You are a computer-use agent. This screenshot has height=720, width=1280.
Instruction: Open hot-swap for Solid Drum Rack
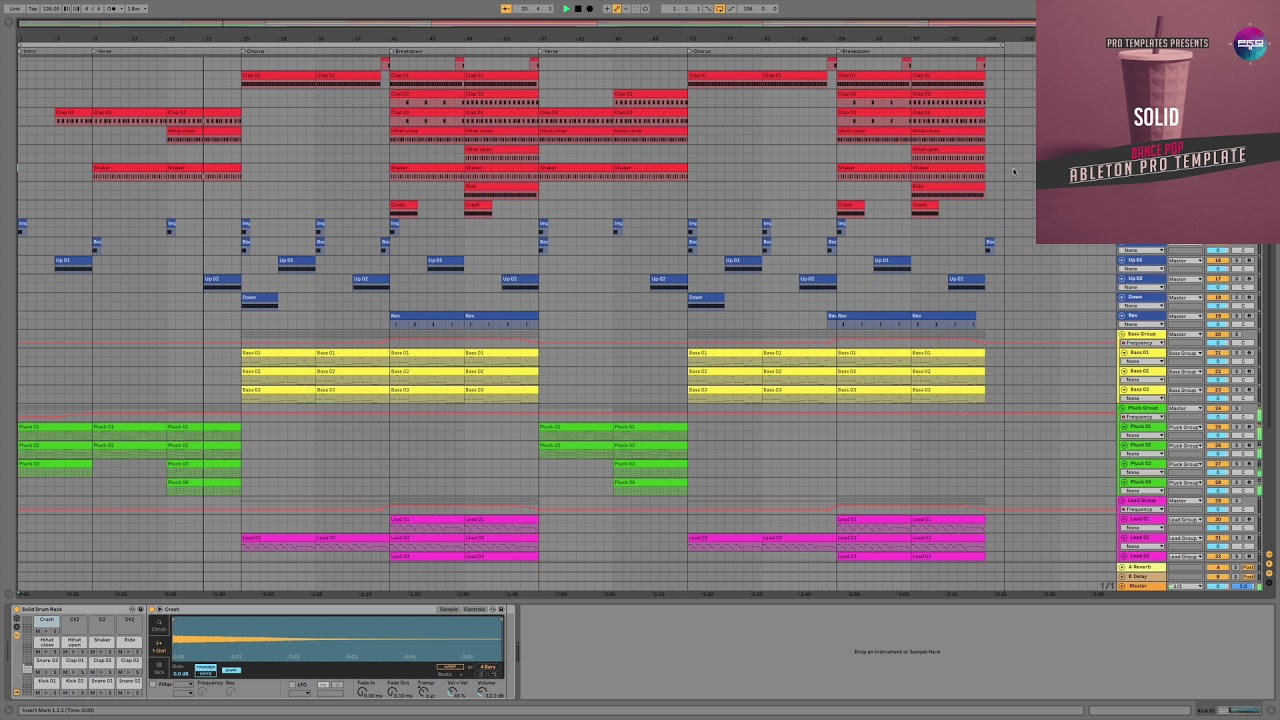(132, 609)
